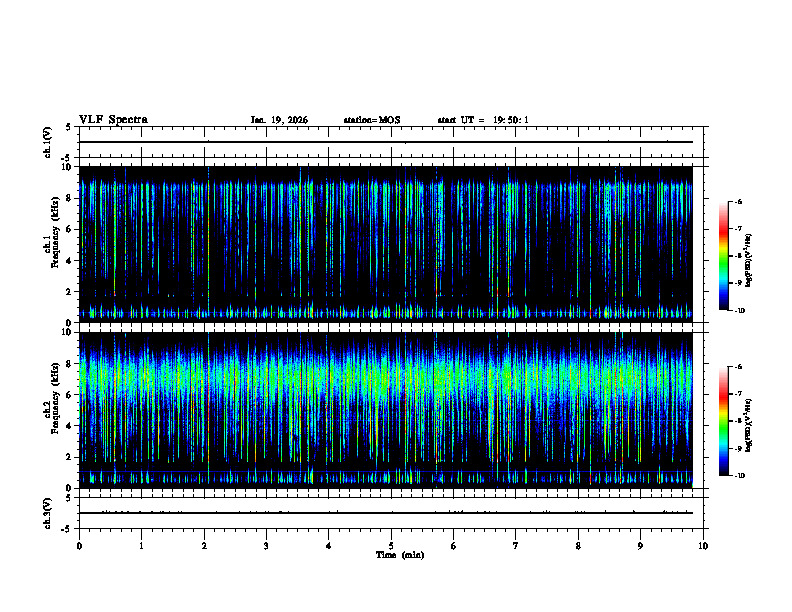Select the date "Jan. 19, 2026" in the header
This screenshot has height=612, width=792.
pyautogui.click(x=279, y=120)
